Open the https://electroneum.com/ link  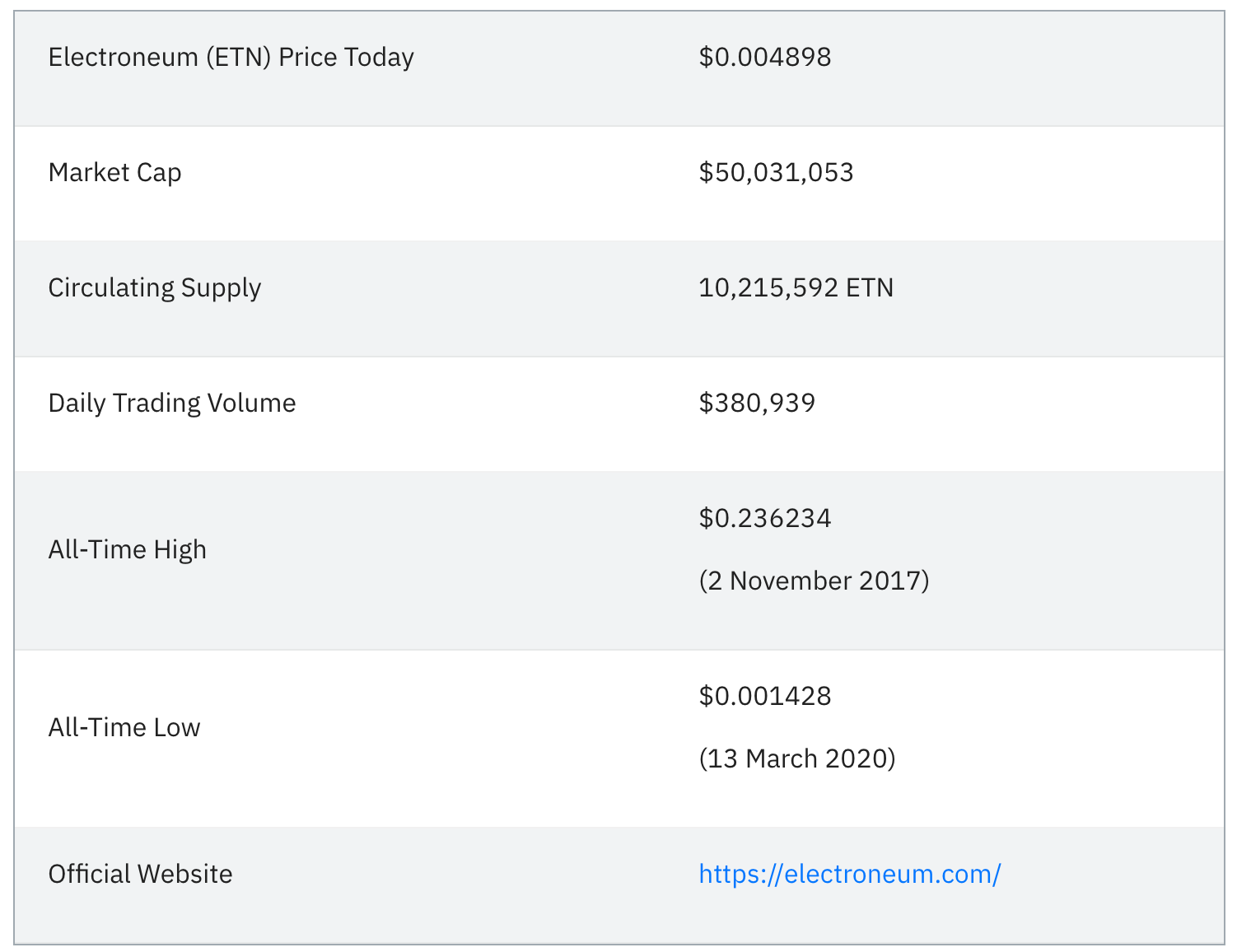[x=849, y=874]
